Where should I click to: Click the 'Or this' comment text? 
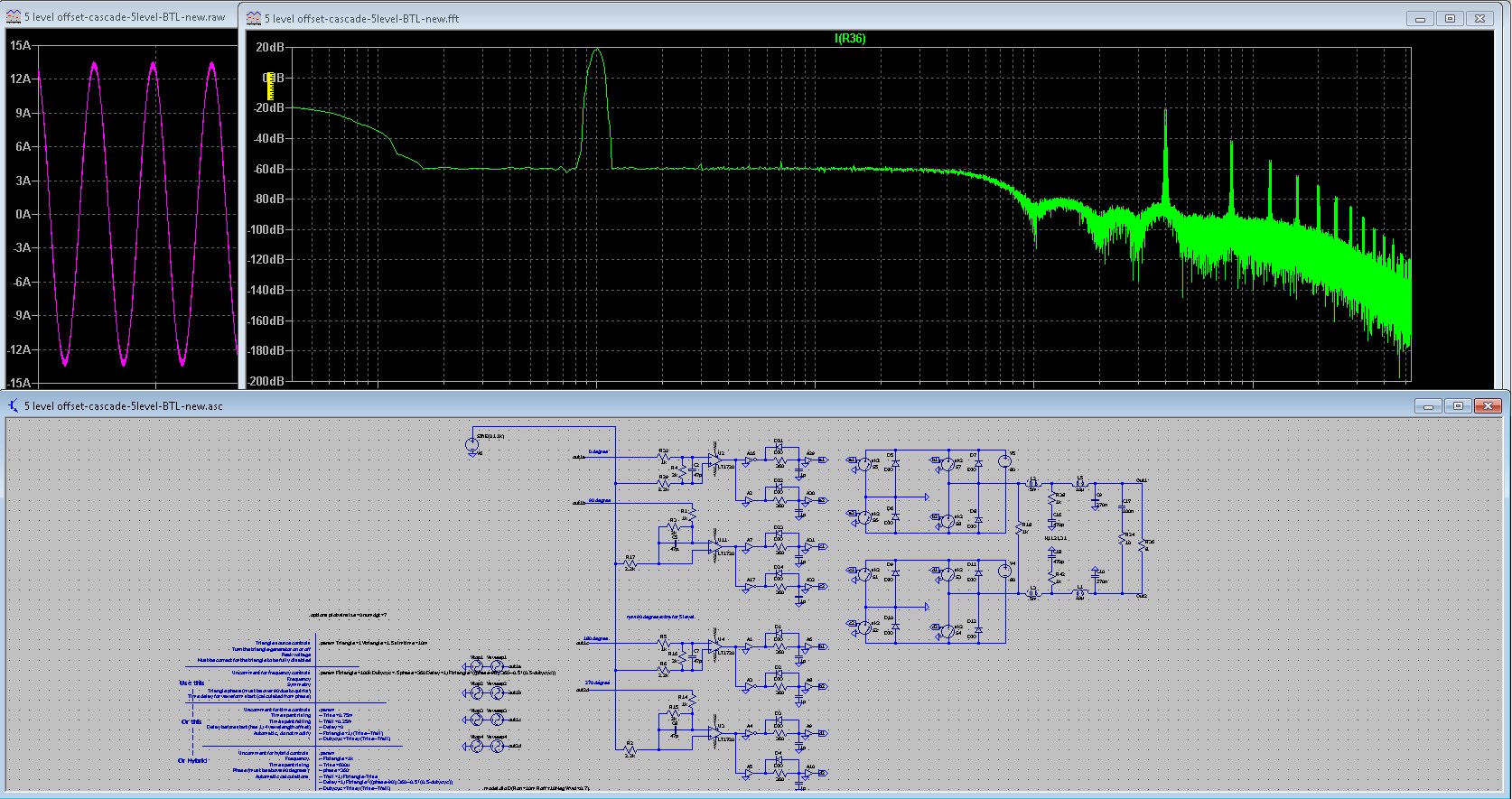pyautogui.click(x=191, y=721)
